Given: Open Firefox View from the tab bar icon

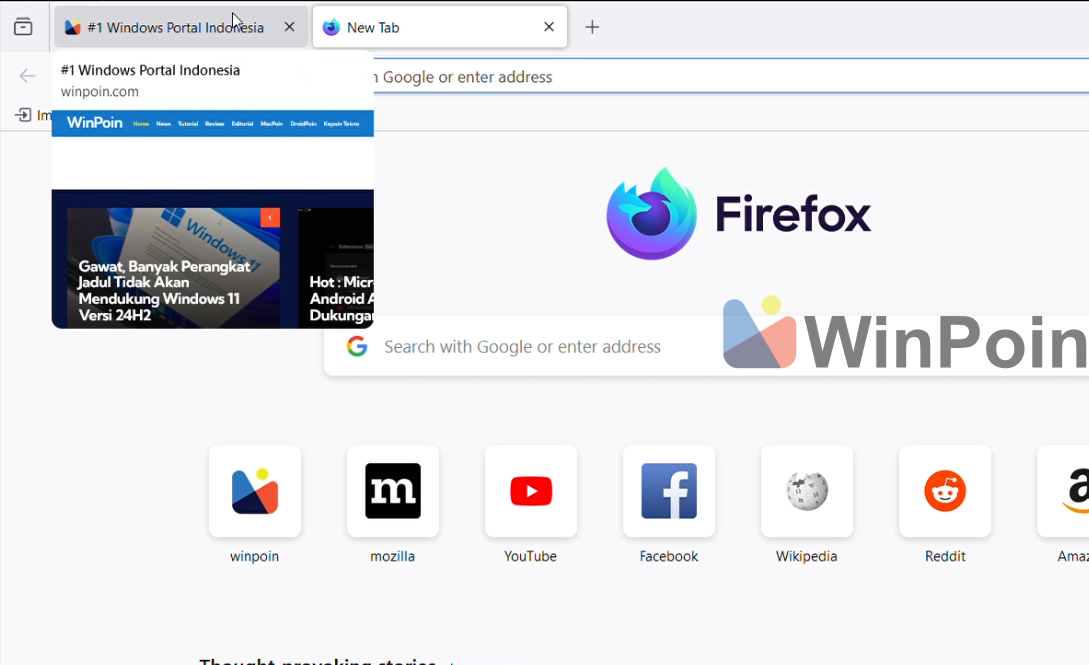Looking at the screenshot, I should [23, 27].
